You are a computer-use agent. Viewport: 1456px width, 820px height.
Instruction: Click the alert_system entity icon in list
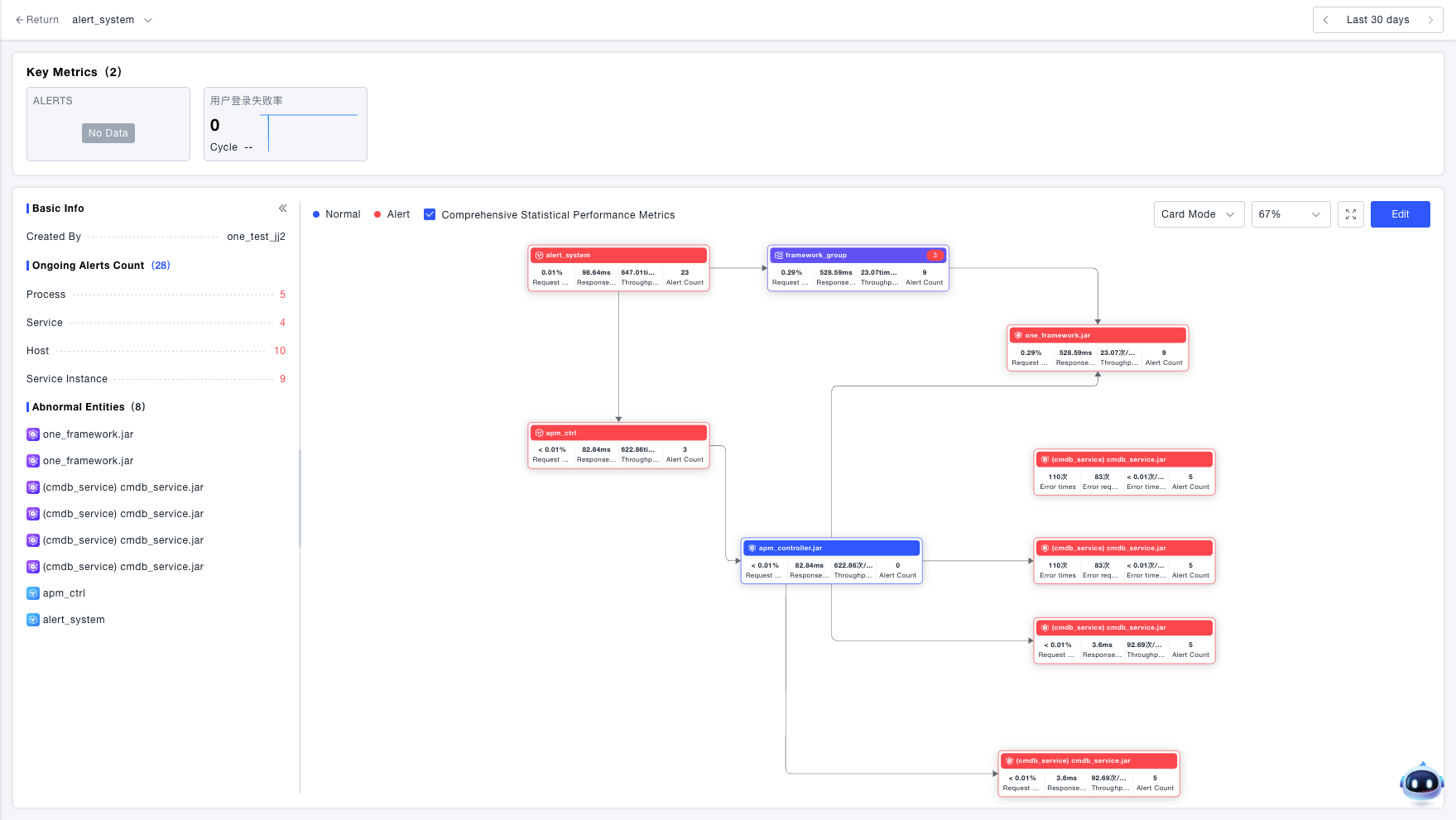(33, 620)
